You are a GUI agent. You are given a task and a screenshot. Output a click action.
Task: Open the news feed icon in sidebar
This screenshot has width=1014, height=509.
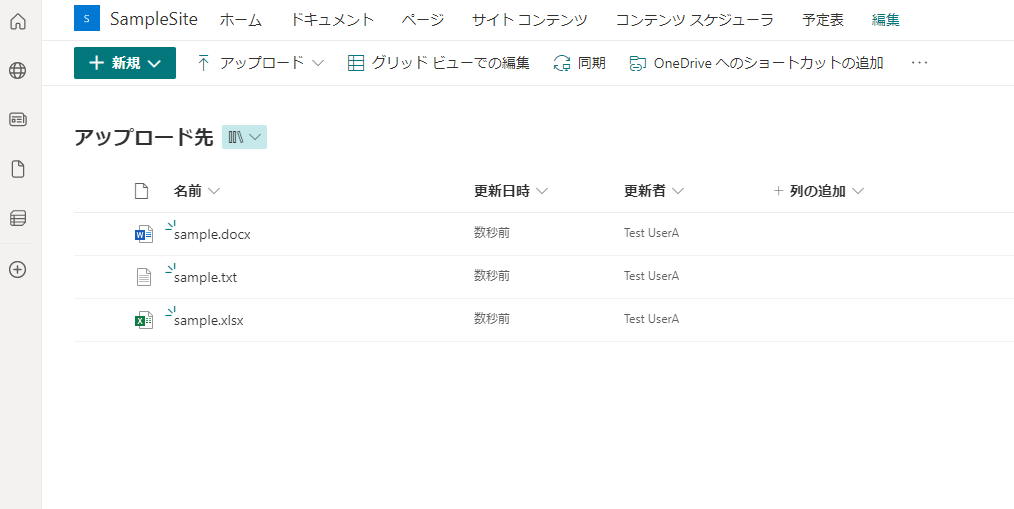[18, 120]
